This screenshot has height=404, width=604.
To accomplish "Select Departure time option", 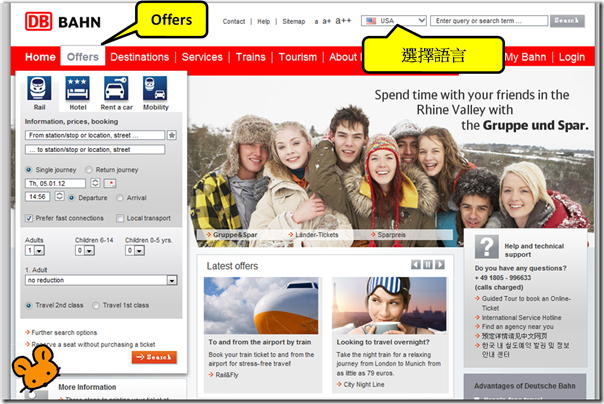I will coord(72,198).
